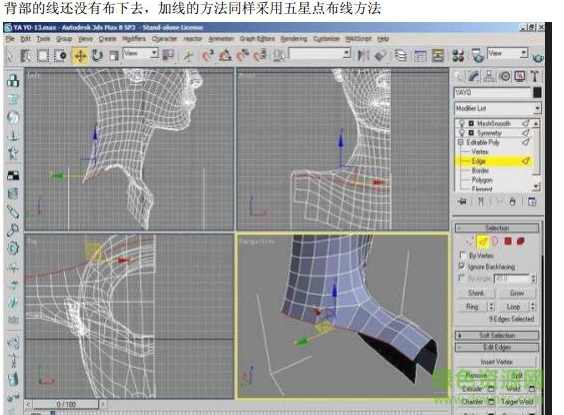Open the Material Editor
Viewport: 564px width, 415px height.
458,55
